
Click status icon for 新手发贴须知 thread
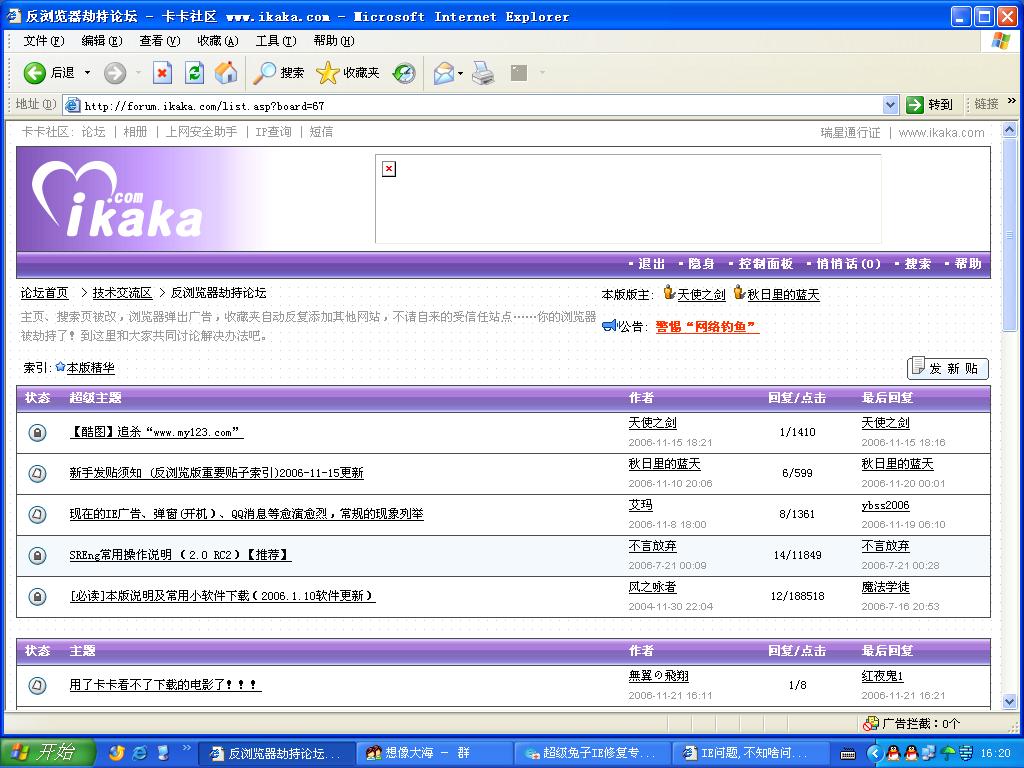click(37, 473)
